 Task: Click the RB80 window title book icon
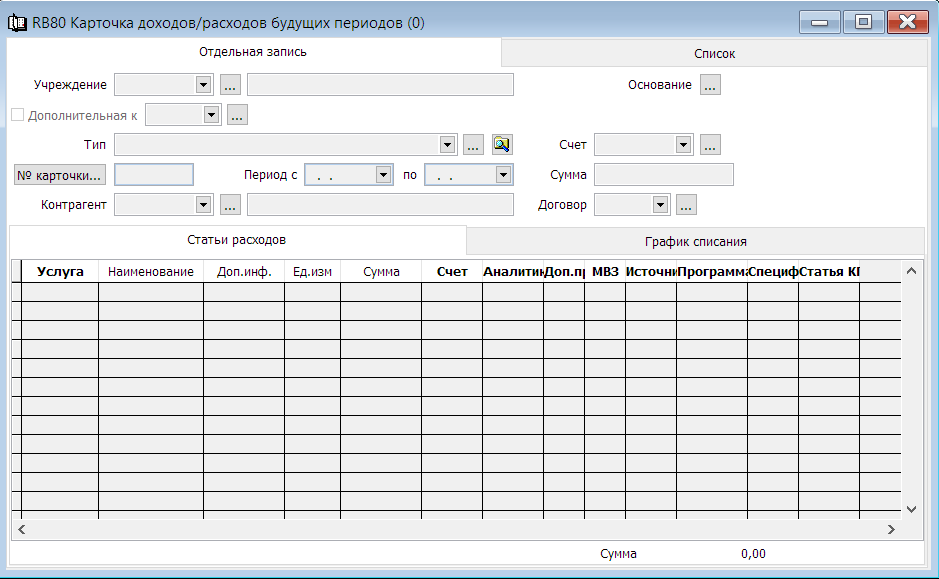coord(17,23)
